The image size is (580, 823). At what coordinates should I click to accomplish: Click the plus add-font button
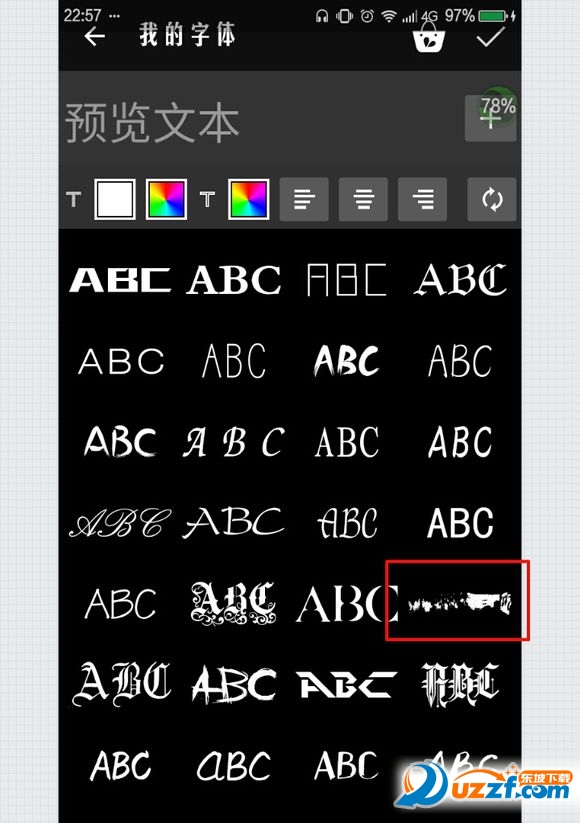(490, 118)
